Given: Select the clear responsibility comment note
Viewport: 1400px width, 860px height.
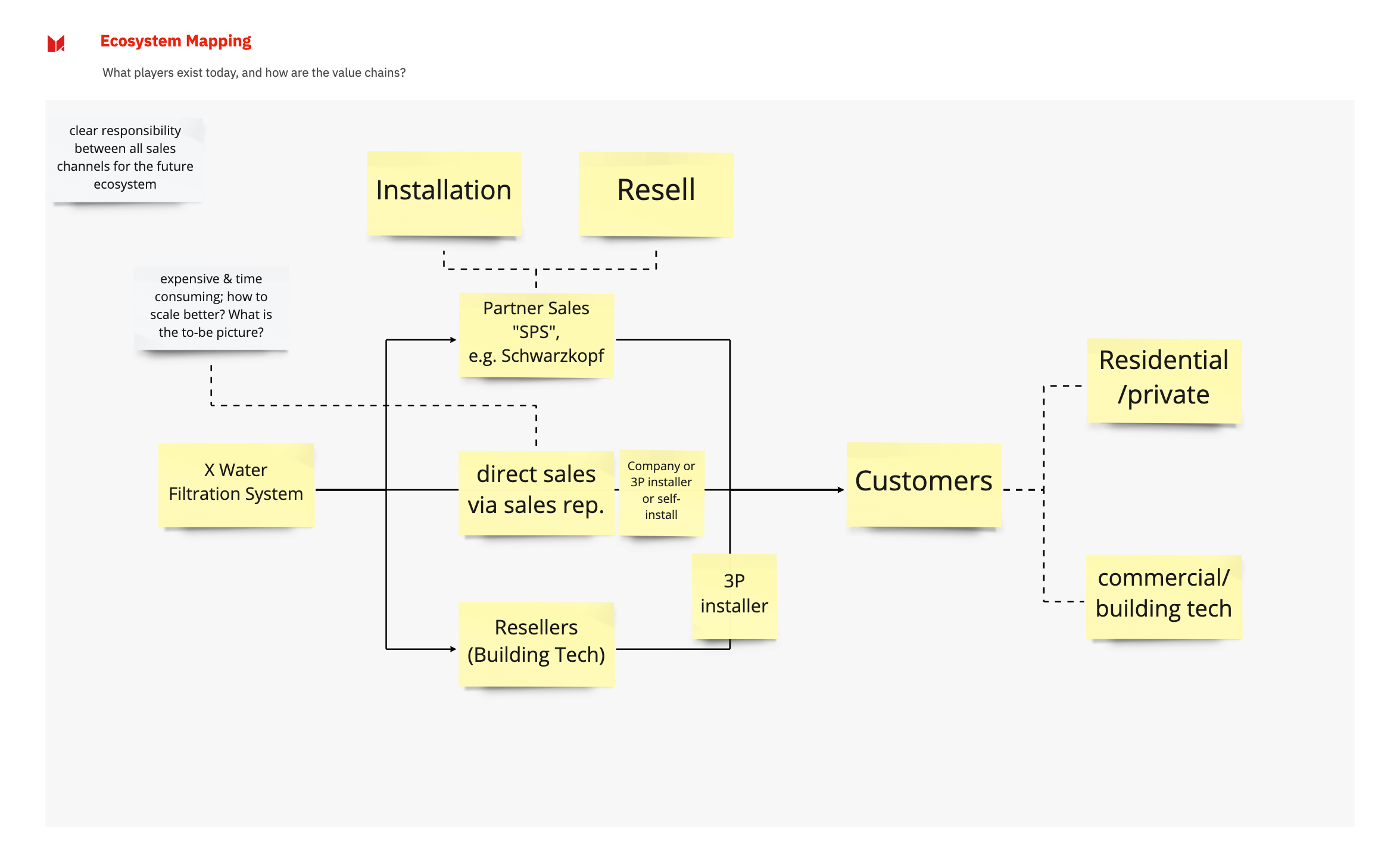Looking at the screenshot, I should click(x=126, y=158).
